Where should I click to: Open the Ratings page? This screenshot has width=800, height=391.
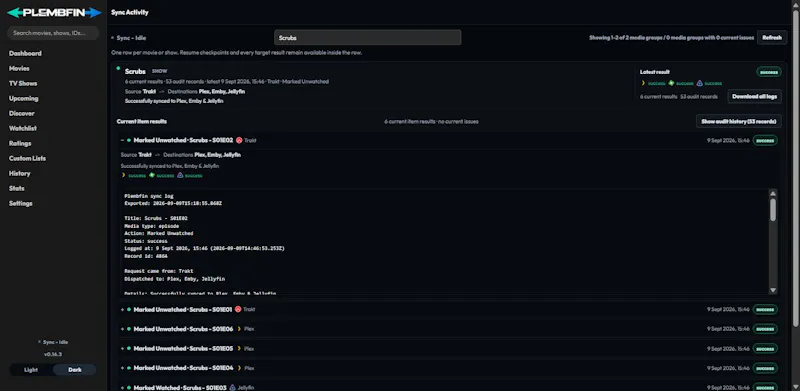pos(20,143)
